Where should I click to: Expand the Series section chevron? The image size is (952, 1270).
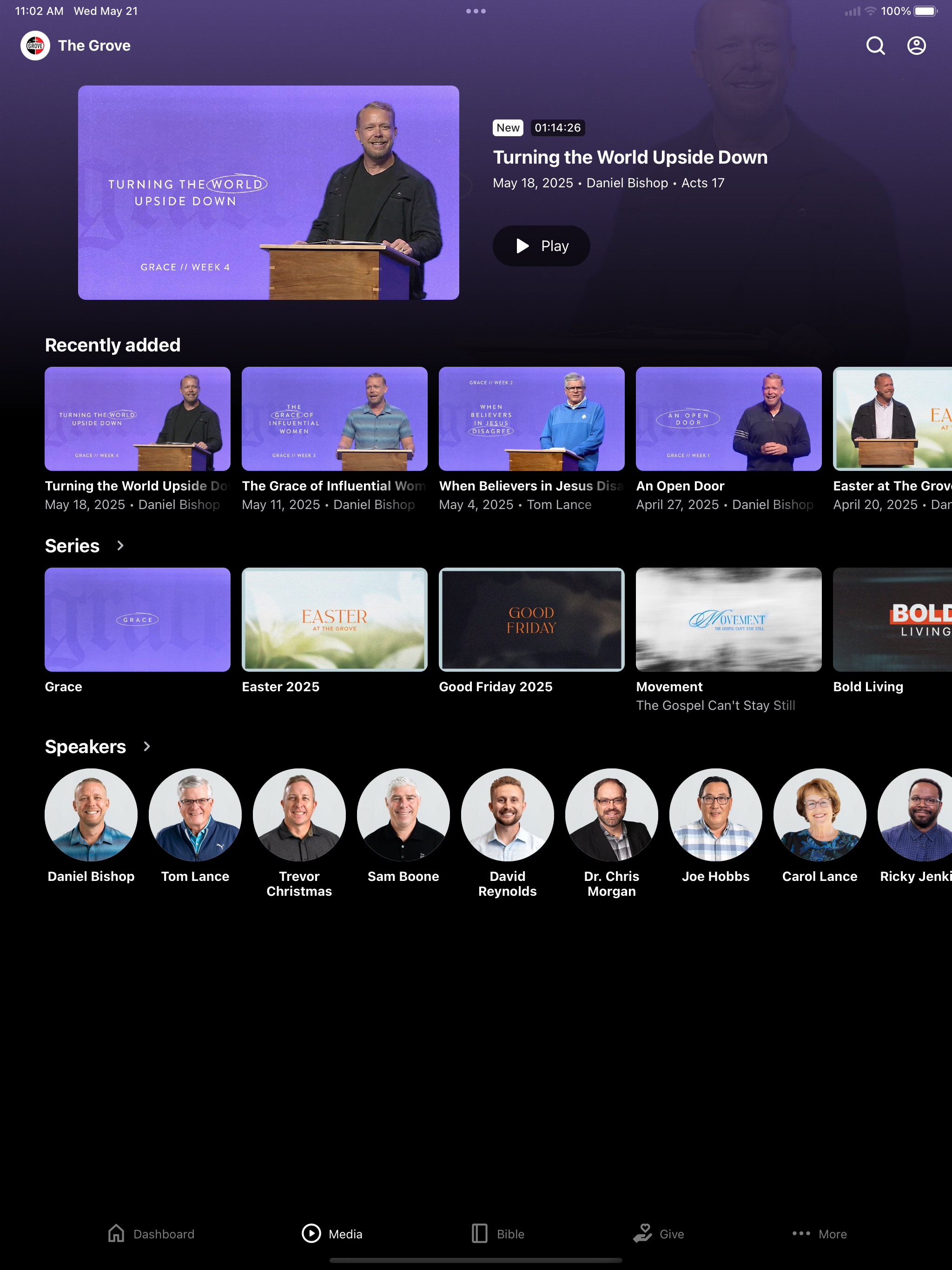120,545
